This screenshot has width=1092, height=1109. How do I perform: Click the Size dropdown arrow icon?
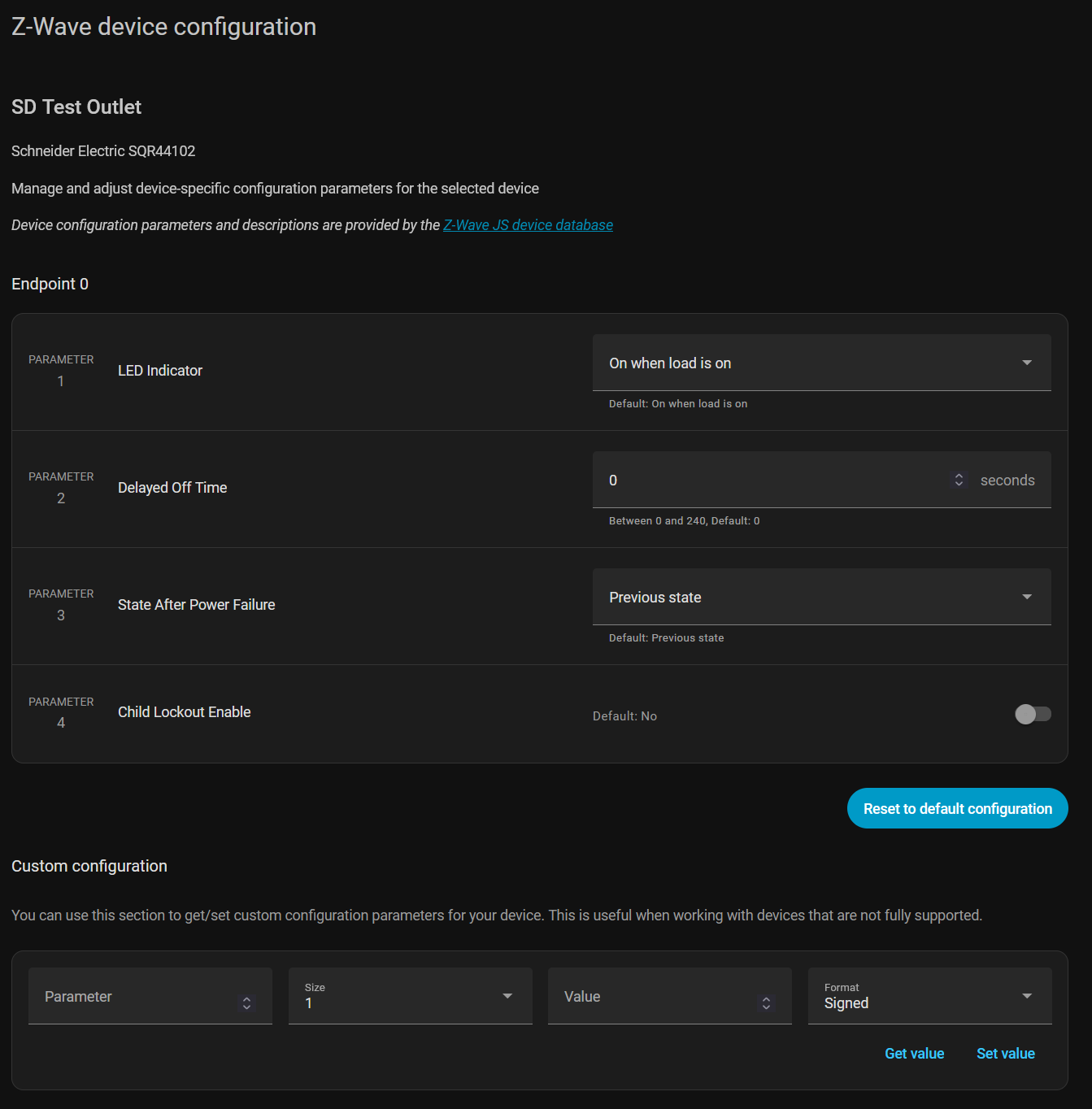tap(507, 996)
